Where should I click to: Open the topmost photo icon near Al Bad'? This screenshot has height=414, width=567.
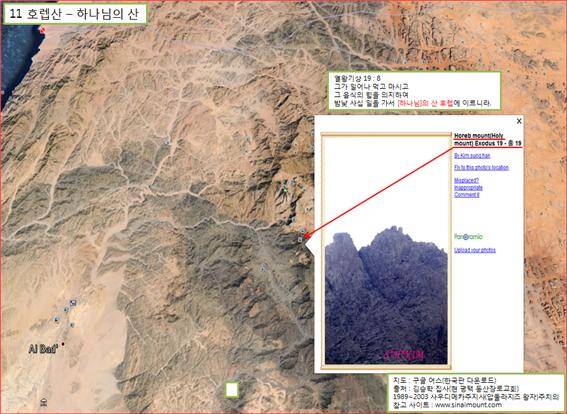tap(73, 302)
